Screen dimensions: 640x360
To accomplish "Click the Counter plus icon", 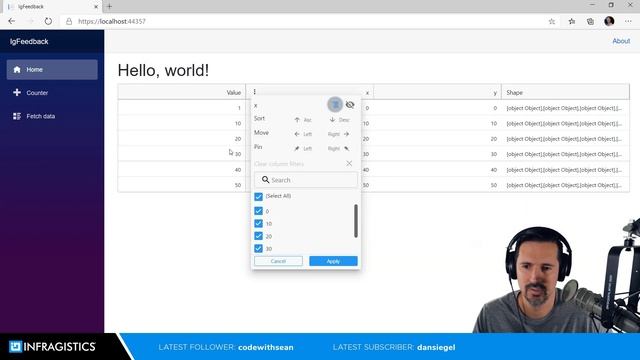I will pos(17,93).
